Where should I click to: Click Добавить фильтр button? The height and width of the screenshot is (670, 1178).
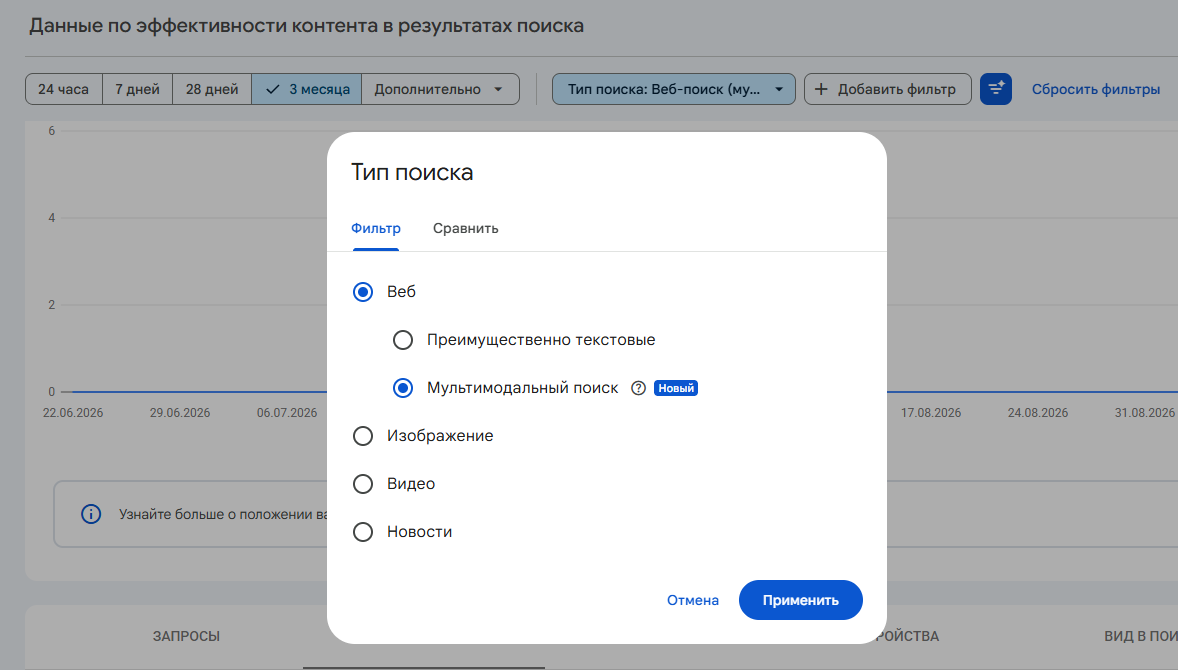(888, 89)
